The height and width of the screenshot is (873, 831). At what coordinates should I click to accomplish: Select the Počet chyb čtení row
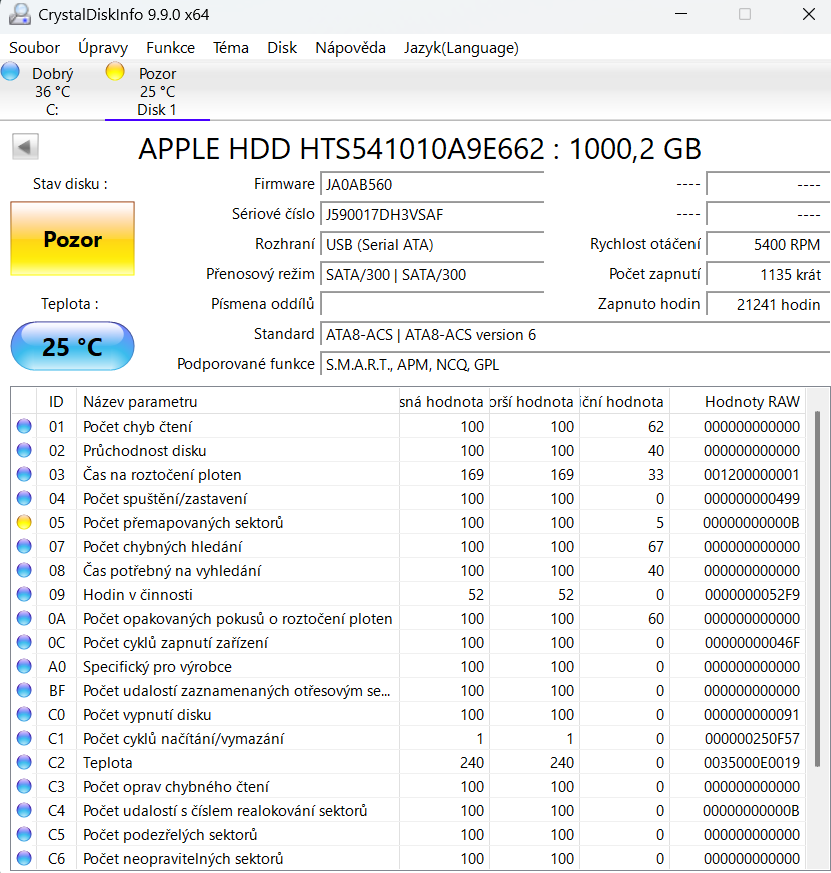(x=408, y=426)
